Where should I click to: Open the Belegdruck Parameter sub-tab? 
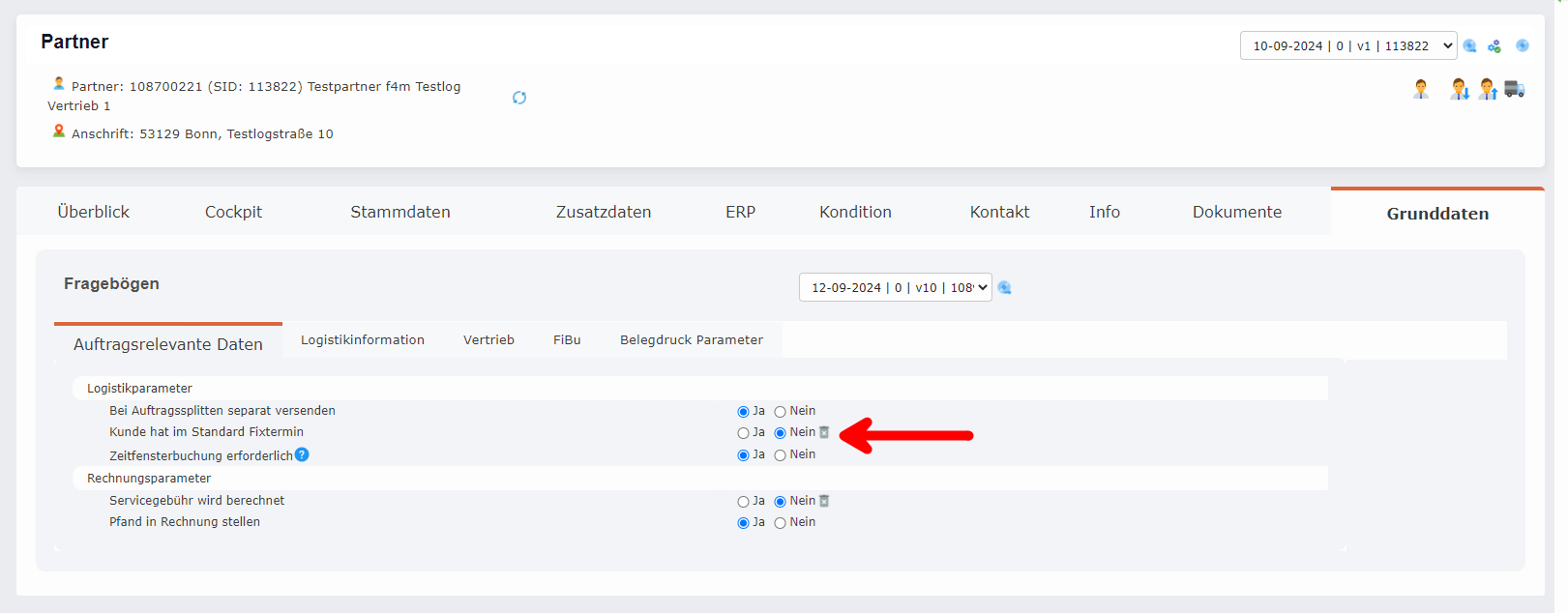pyautogui.click(x=691, y=339)
